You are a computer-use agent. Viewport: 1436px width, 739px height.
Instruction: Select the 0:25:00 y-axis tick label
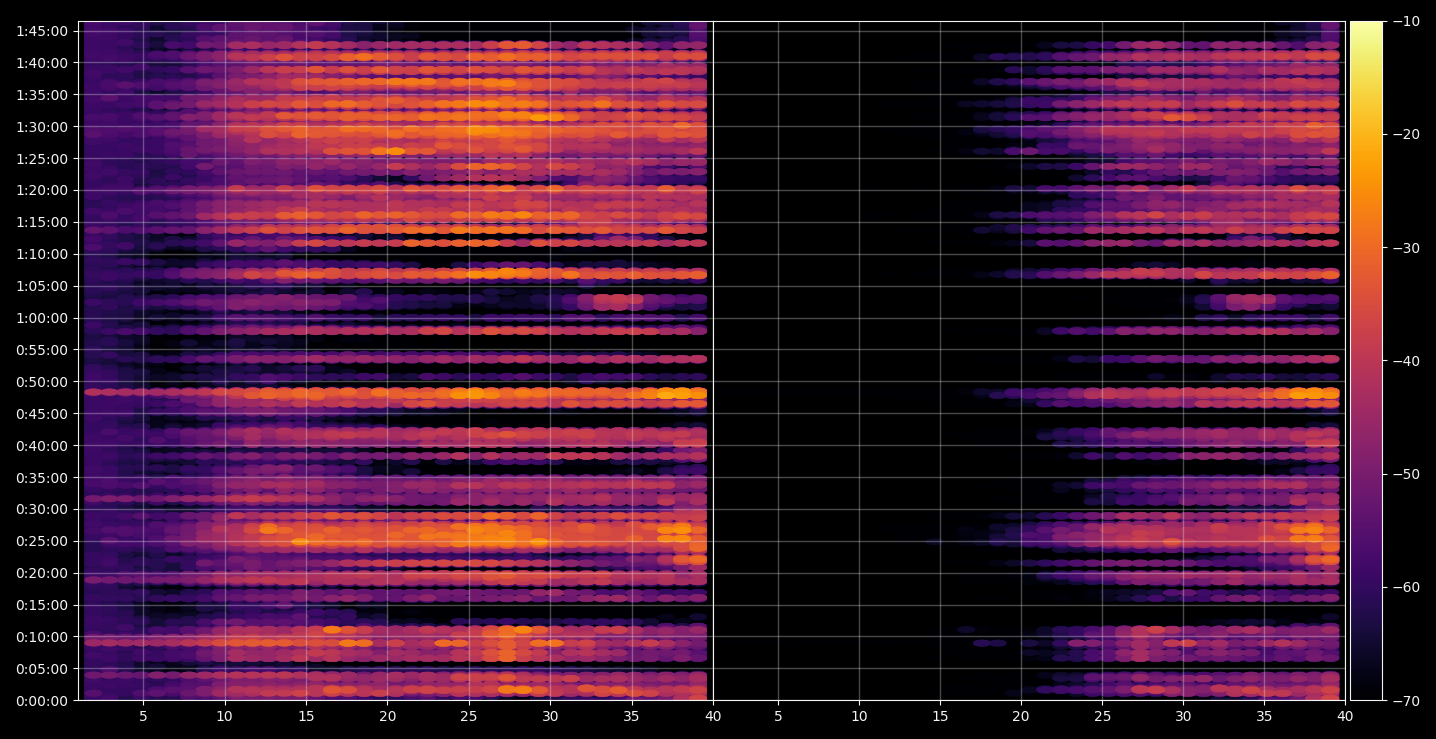(42, 541)
